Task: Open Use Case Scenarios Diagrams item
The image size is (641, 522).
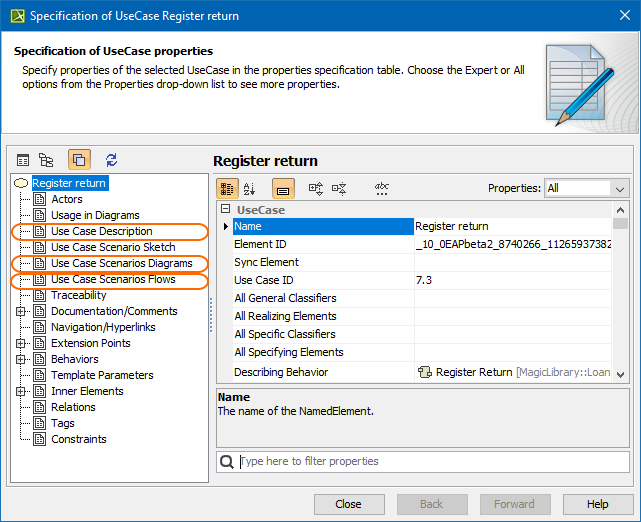Action: tap(121, 263)
